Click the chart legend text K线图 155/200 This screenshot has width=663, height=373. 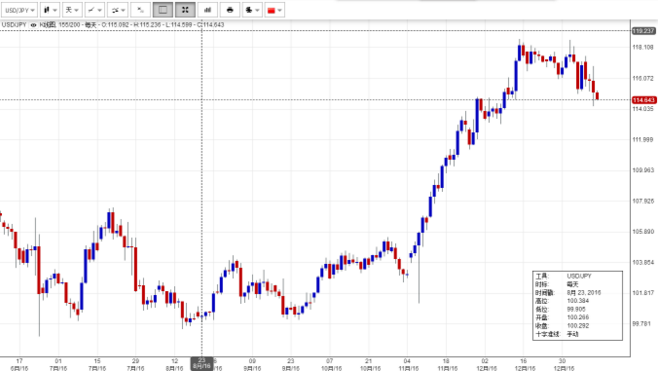pyautogui.click(x=59, y=25)
